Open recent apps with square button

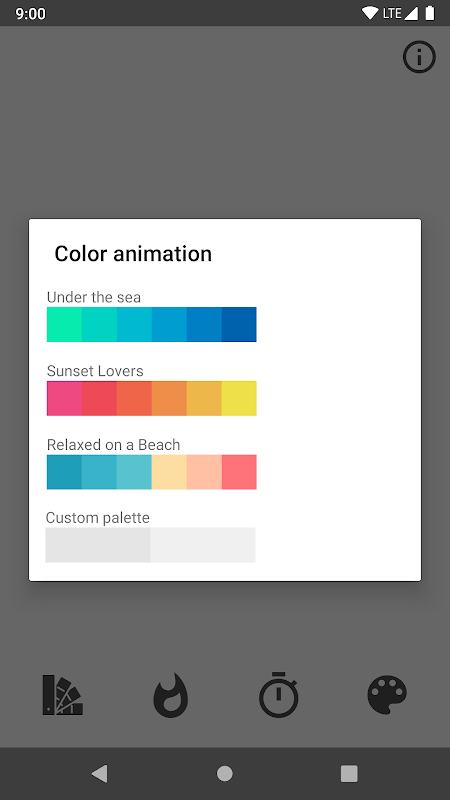[349, 773]
